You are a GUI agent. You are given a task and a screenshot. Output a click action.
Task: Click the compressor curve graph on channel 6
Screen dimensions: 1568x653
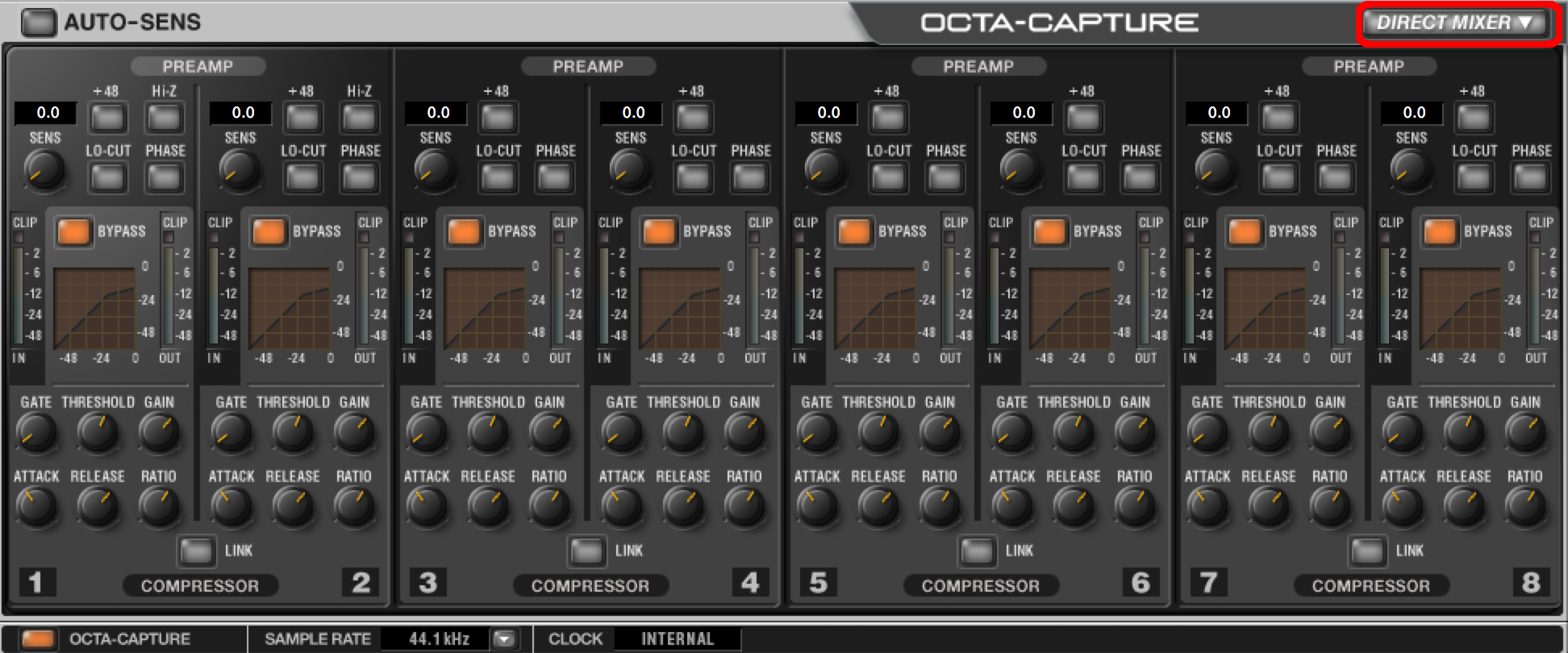[x=1070, y=308]
